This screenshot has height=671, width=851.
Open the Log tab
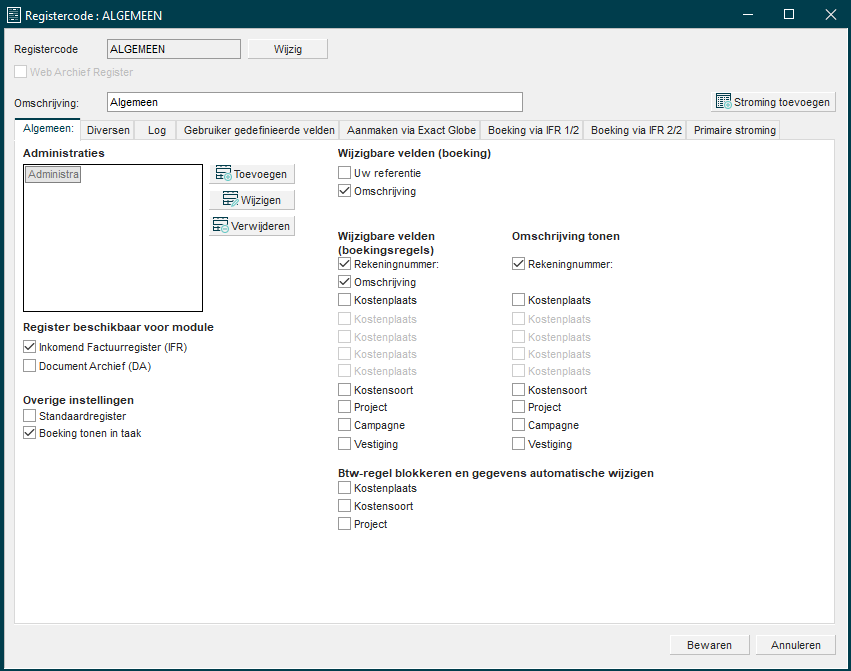(157, 130)
